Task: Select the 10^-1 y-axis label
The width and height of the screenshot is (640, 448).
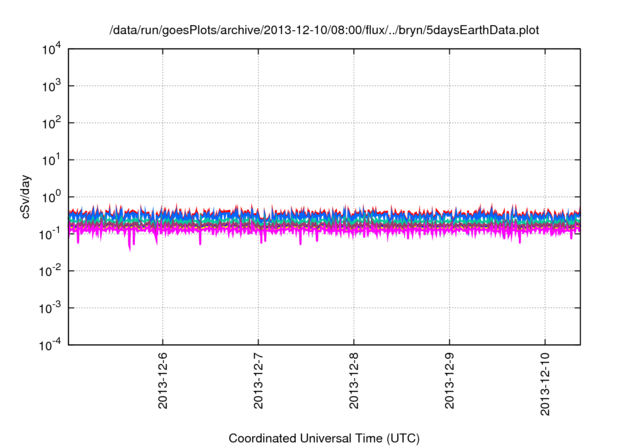Action: 50,234
